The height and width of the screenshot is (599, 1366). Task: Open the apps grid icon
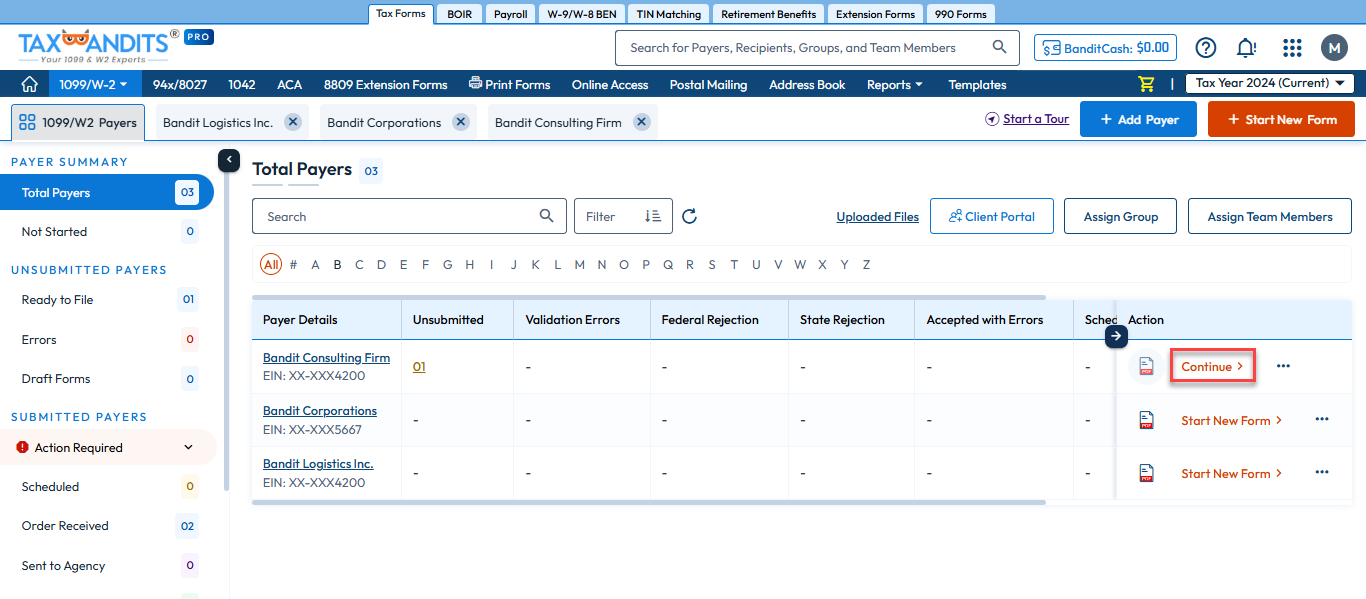(1292, 47)
